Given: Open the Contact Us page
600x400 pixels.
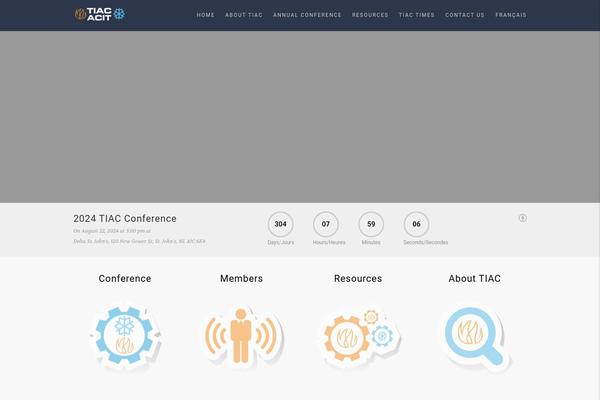Looking at the screenshot, I should pos(465,15).
